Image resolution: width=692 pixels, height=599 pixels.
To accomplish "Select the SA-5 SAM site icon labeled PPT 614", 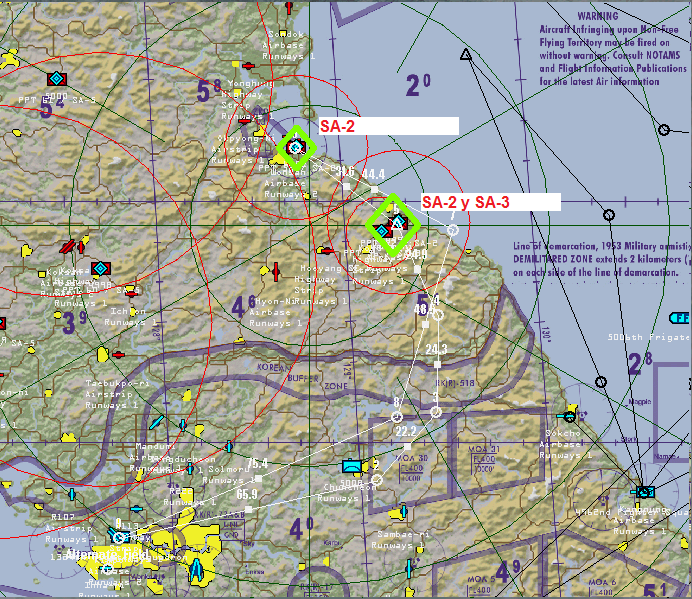I will 57,79.
